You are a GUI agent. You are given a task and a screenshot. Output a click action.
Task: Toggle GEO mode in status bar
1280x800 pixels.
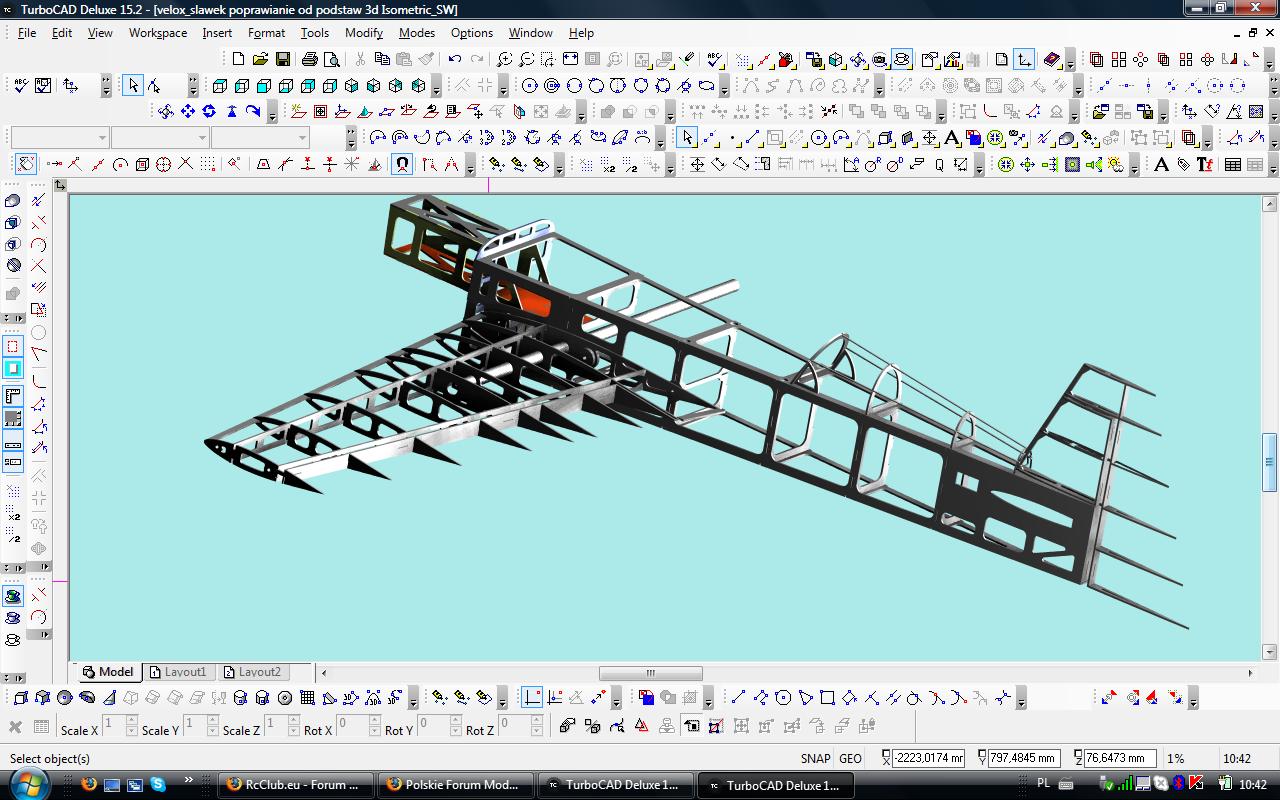click(x=850, y=758)
